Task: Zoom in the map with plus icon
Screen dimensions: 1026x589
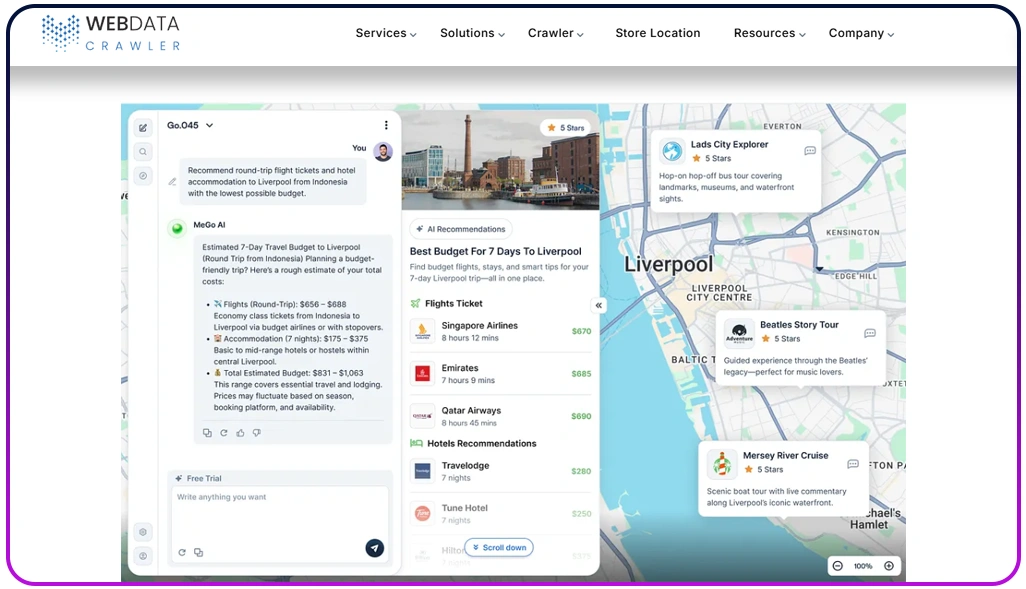Action: (888, 566)
